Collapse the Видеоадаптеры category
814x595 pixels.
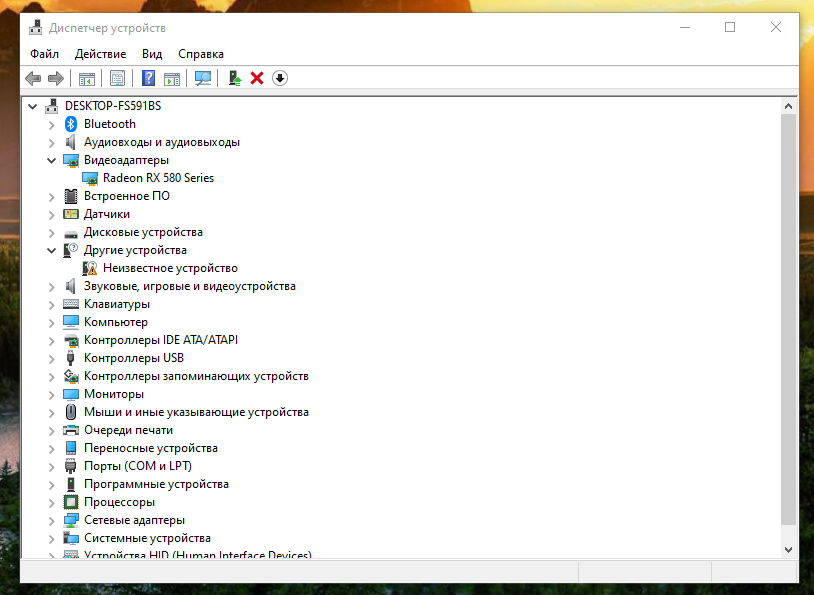coord(51,160)
